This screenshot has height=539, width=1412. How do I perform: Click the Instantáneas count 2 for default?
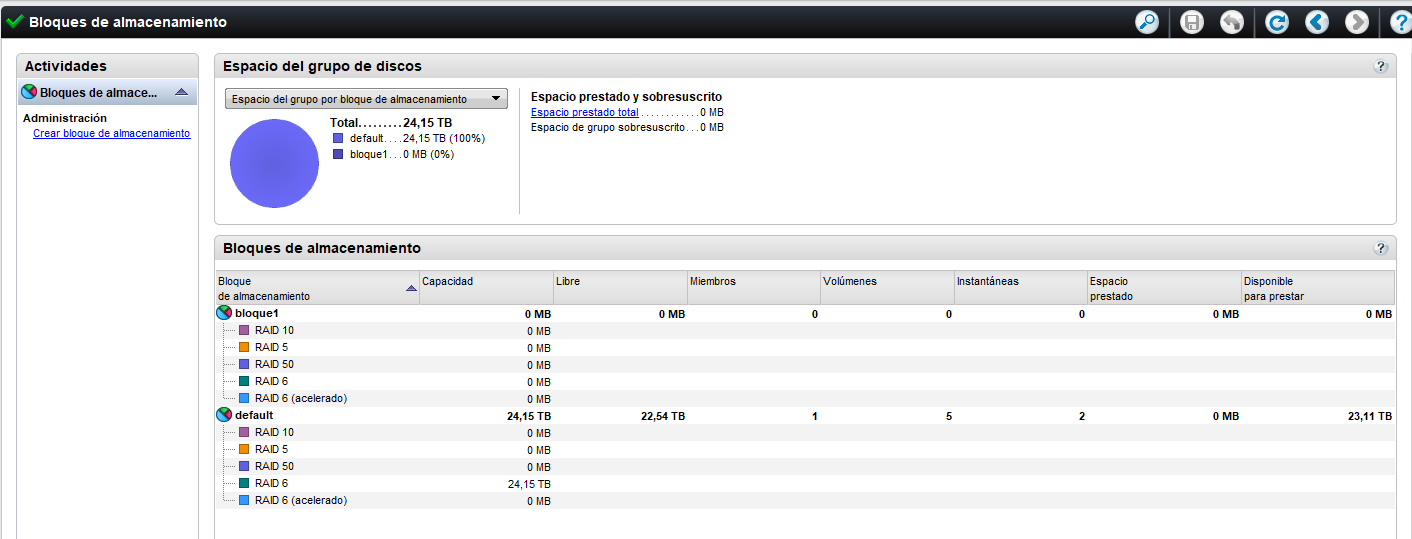coord(1082,416)
